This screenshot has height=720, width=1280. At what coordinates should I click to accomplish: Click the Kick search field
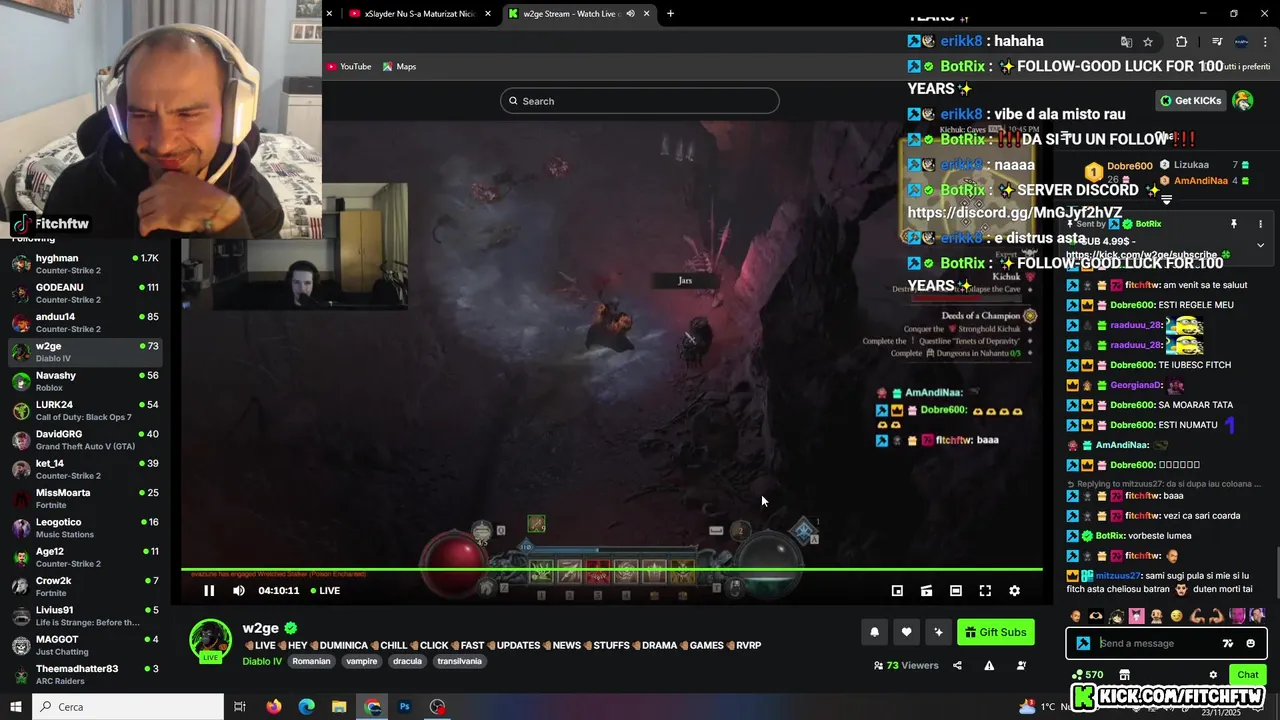pyautogui.click(x=640, y=101)
